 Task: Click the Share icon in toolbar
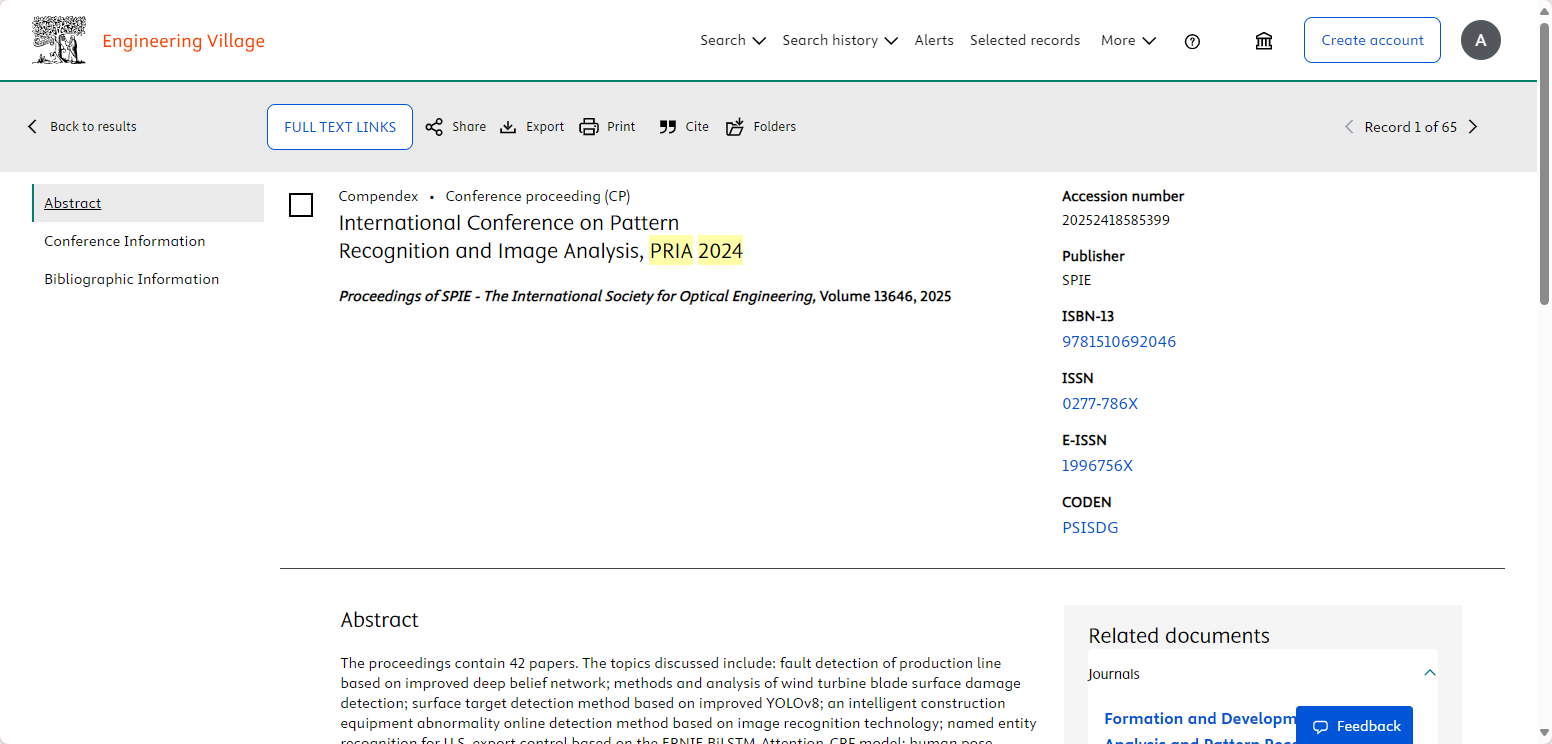tap(434, 127)
